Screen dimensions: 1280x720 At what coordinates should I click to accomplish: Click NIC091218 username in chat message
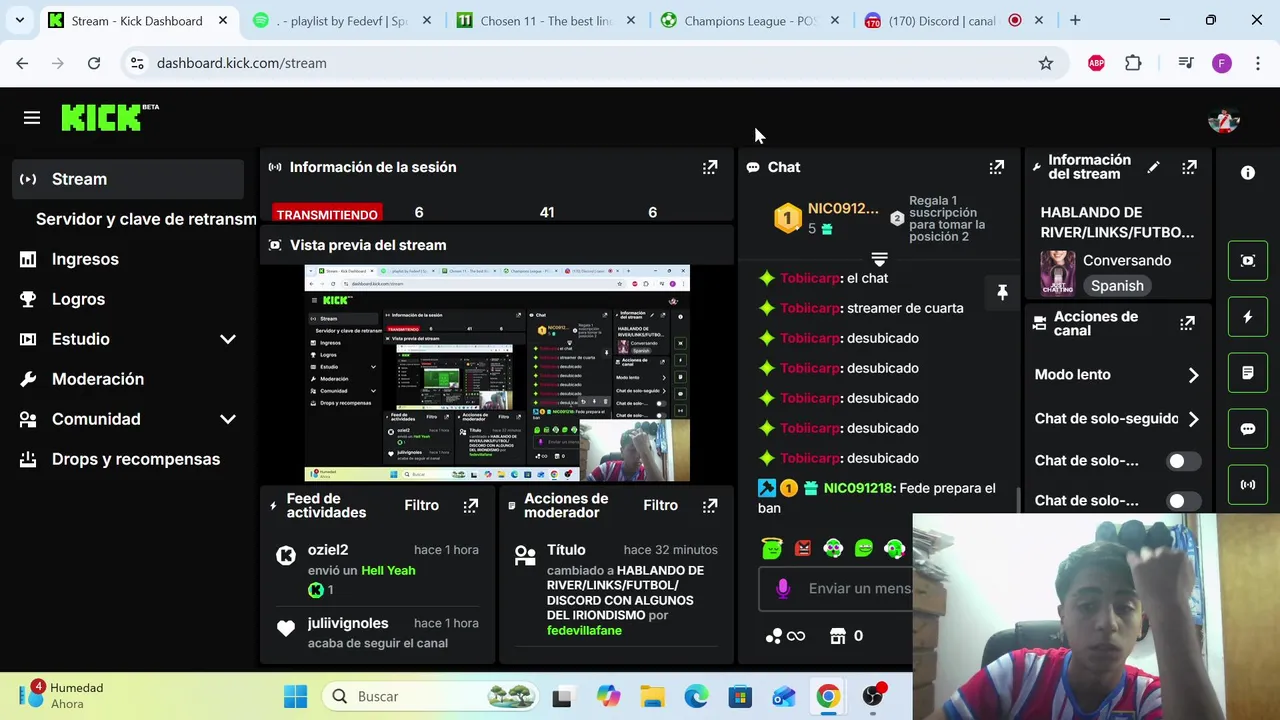(857, 488)
